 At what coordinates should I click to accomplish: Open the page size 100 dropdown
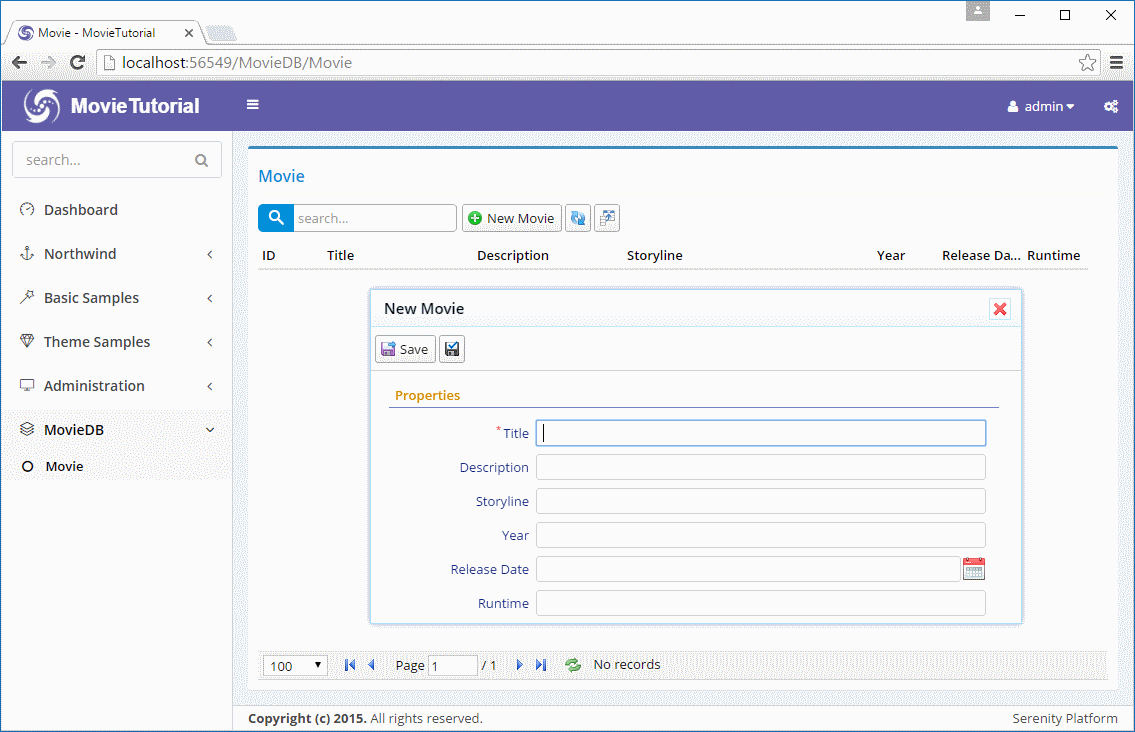(295, 666)
